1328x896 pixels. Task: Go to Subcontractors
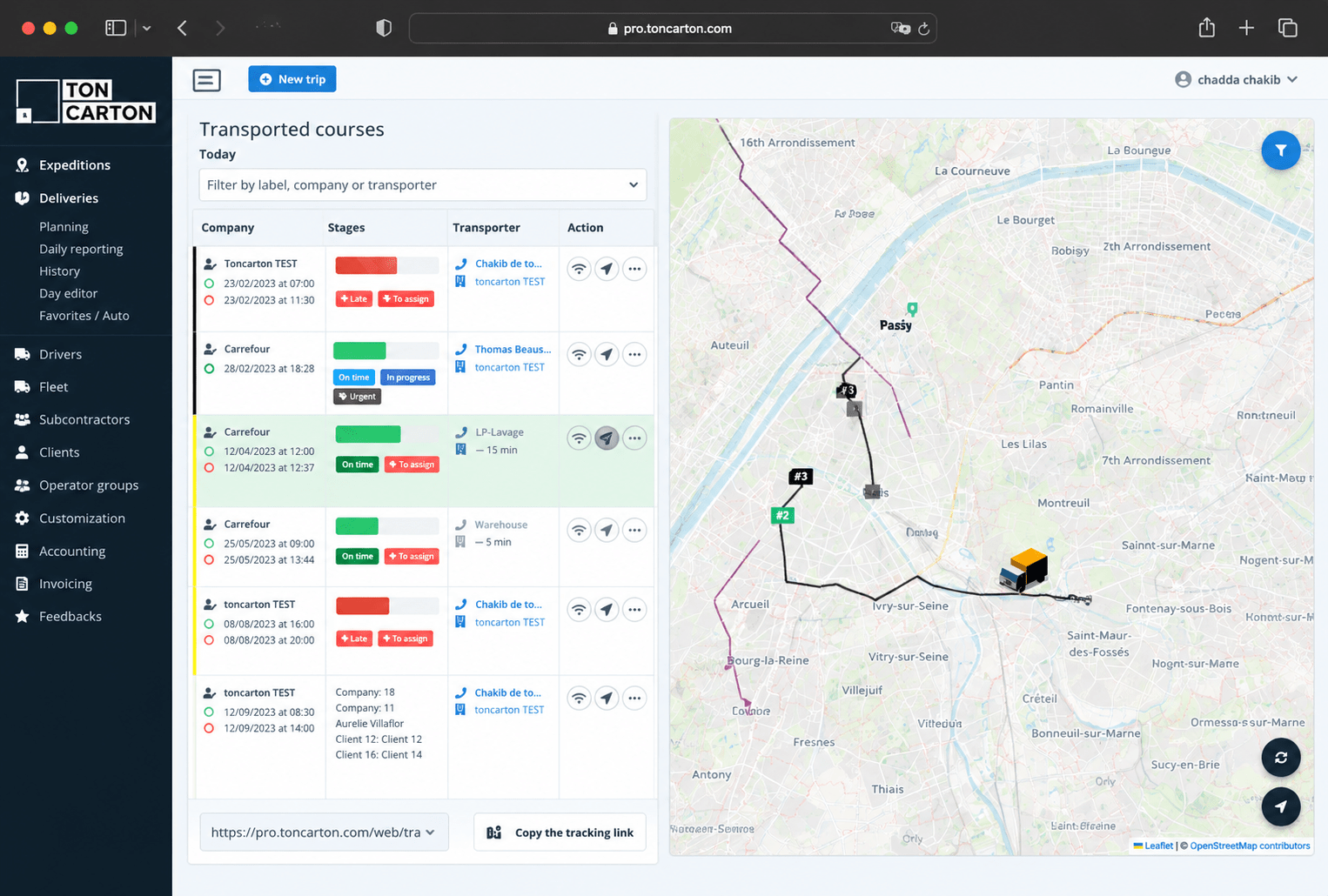coord(84,419)
